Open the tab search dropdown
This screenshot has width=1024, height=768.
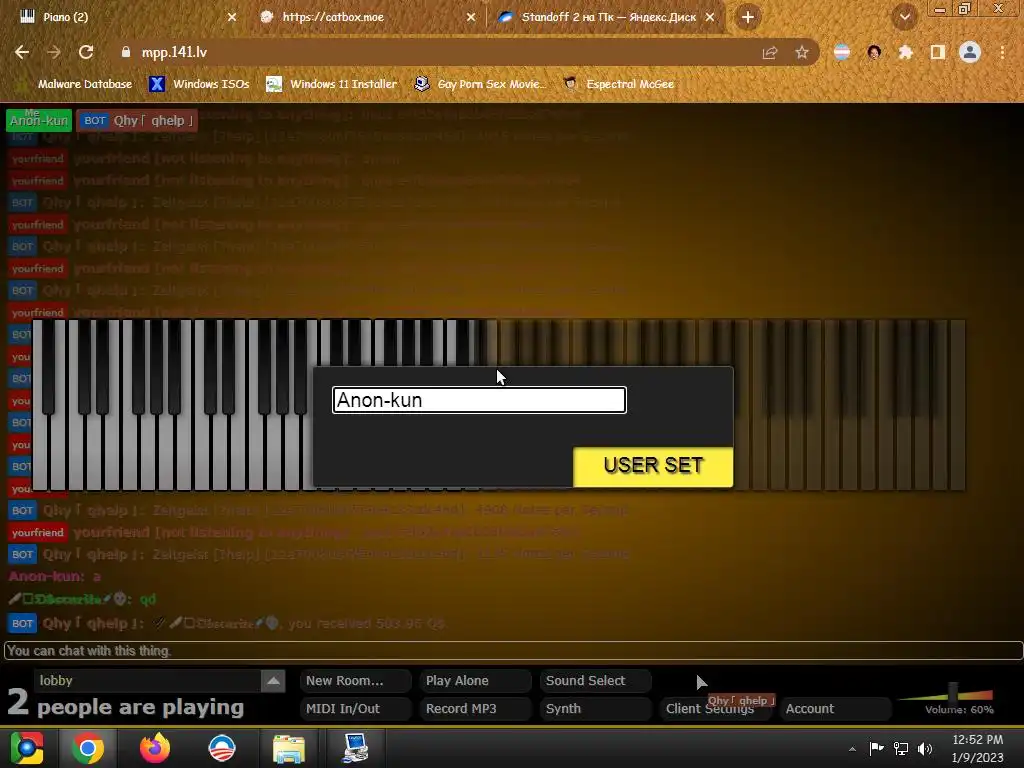[x=904, y=17]
